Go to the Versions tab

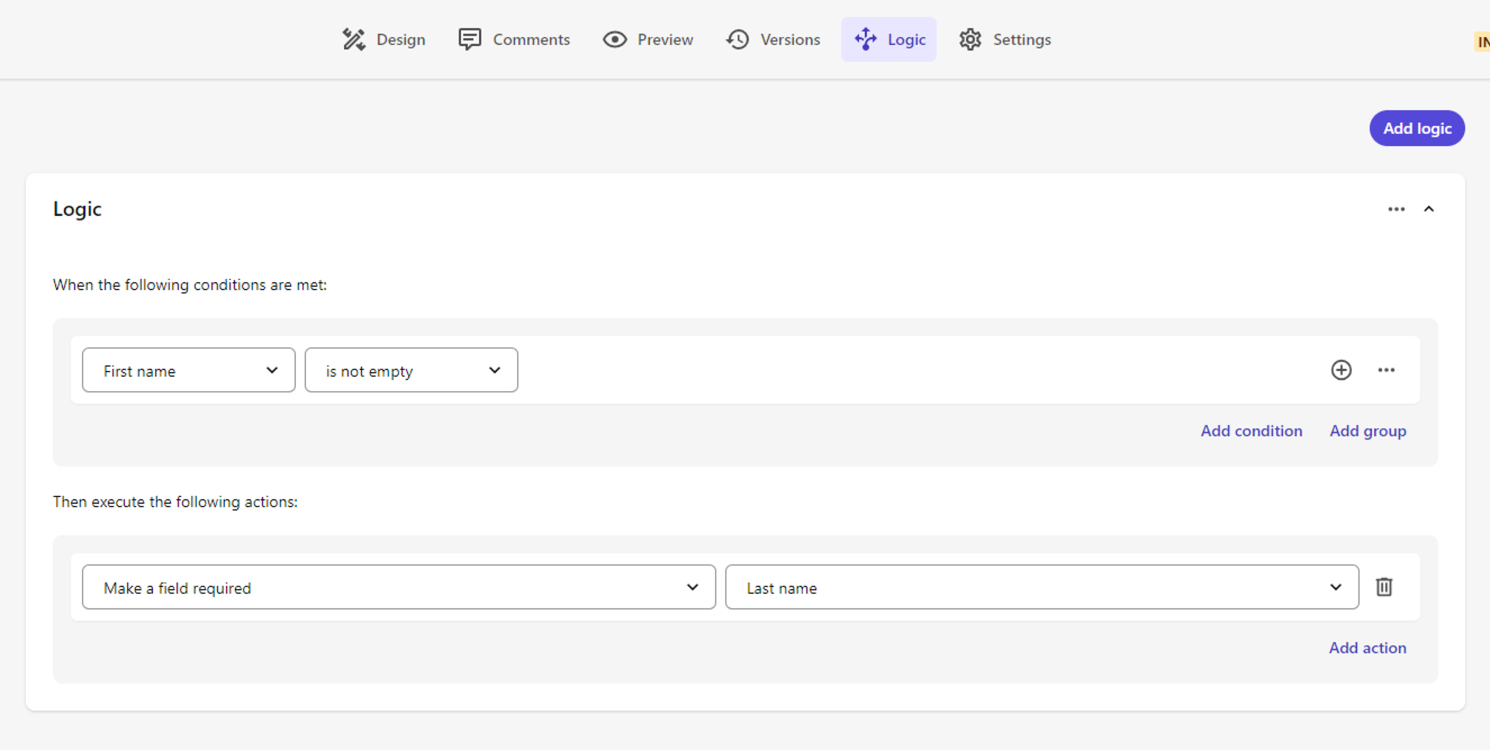[x=774, y=40]
